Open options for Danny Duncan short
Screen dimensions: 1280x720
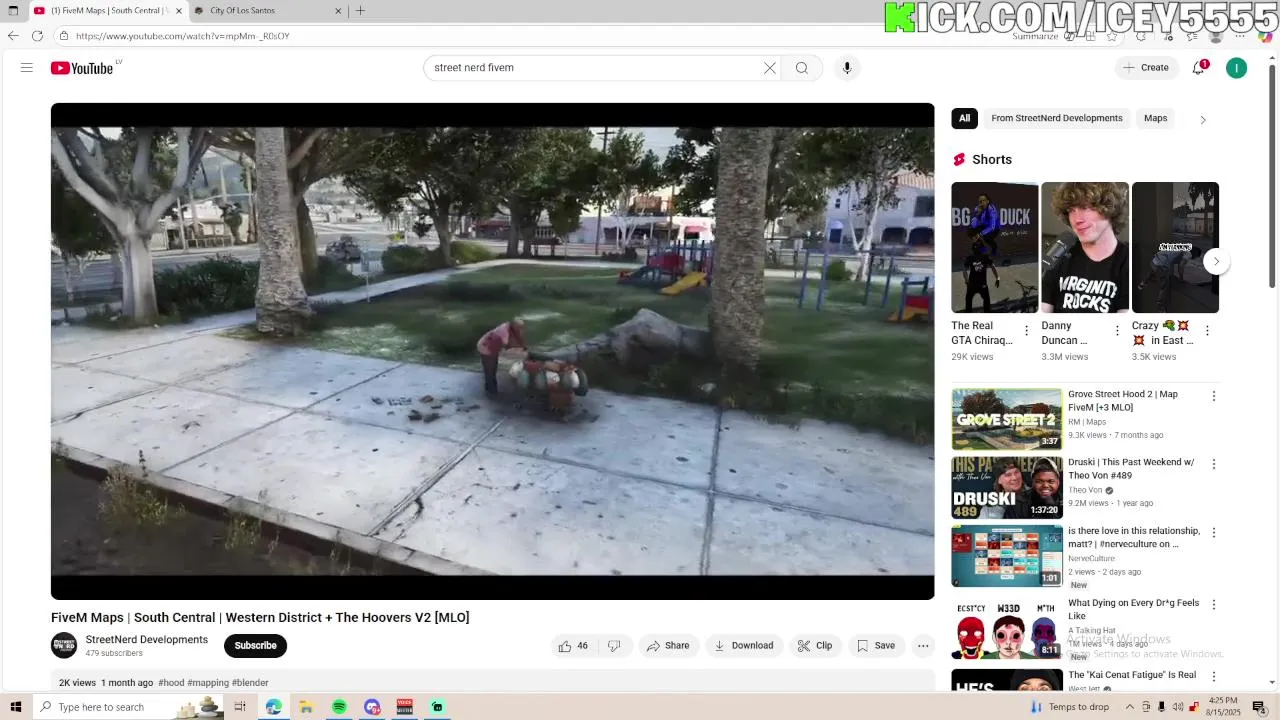1117,331
